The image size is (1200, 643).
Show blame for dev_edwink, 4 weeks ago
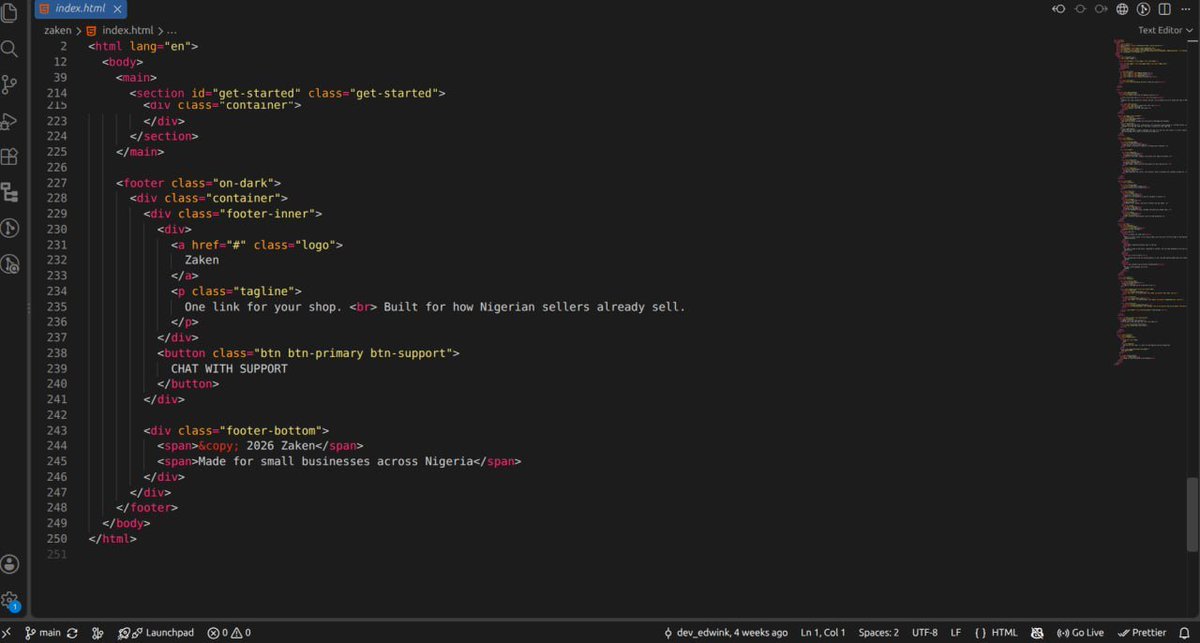[x=725, y=632]
